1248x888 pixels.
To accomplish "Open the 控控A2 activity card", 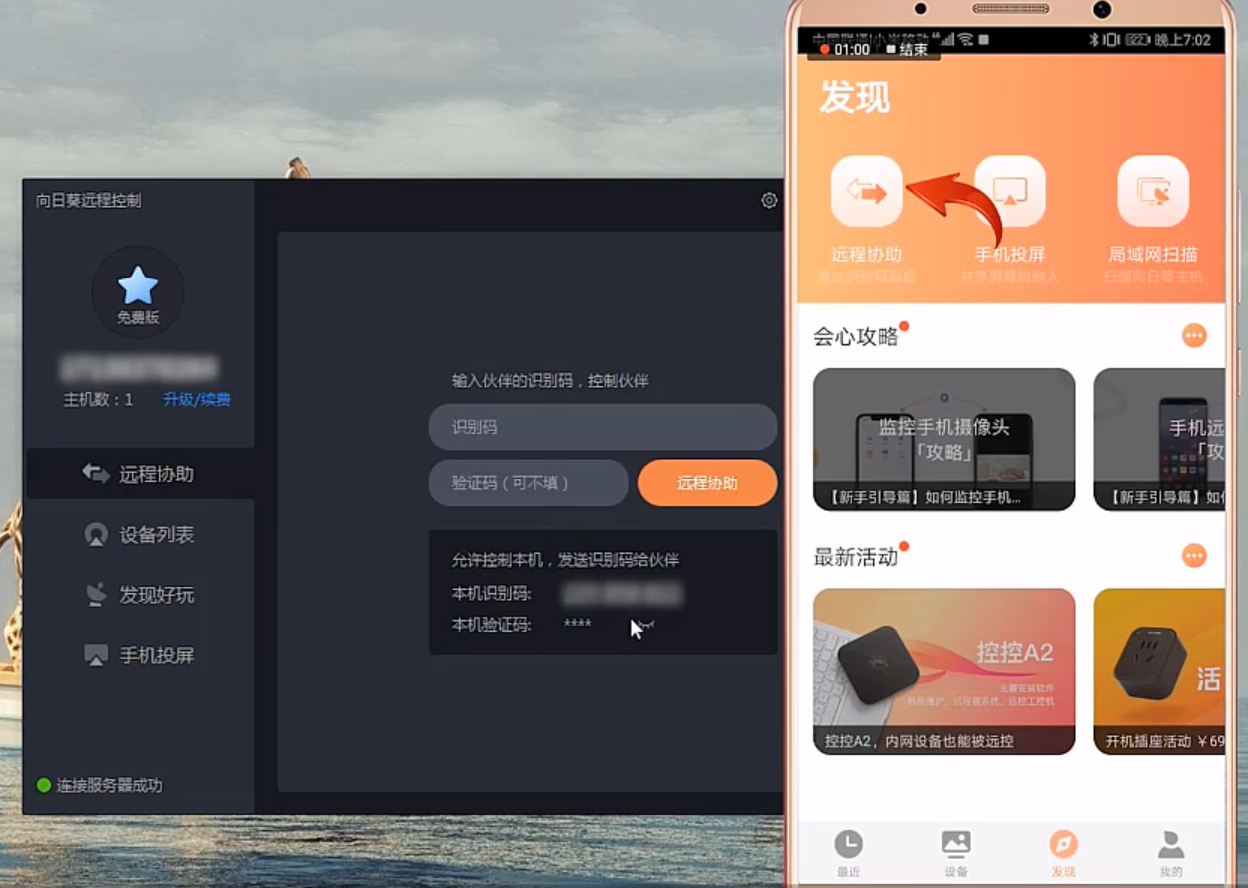I will point(944,671).
